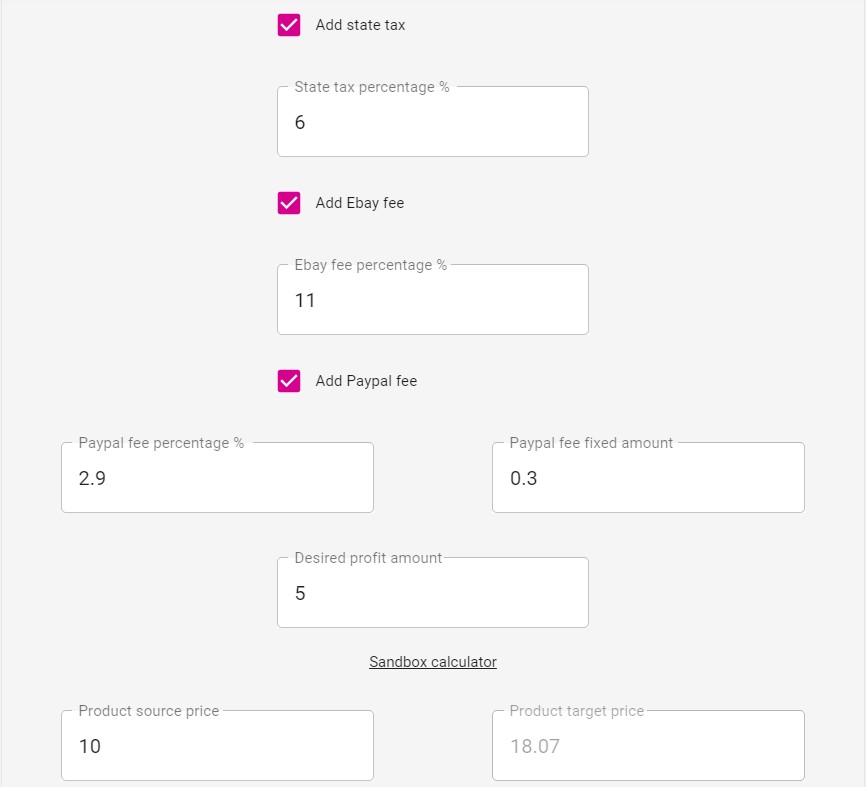This screenshot has width=867, height=787.
Task: Click the 'Paypal fee percentage %' floating label
Action: tap(161, 443)
